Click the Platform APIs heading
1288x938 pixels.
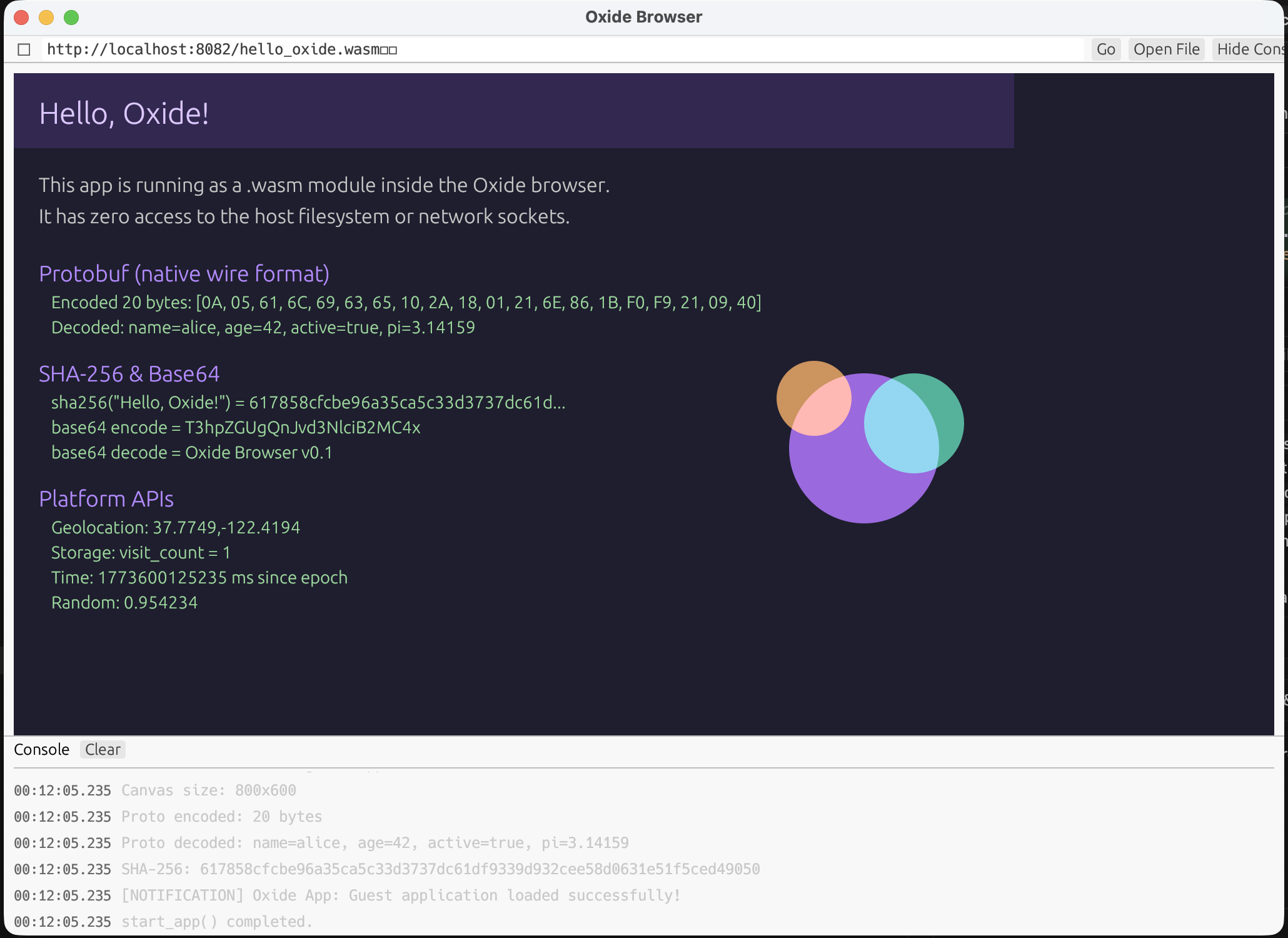(x=106, y=498)
